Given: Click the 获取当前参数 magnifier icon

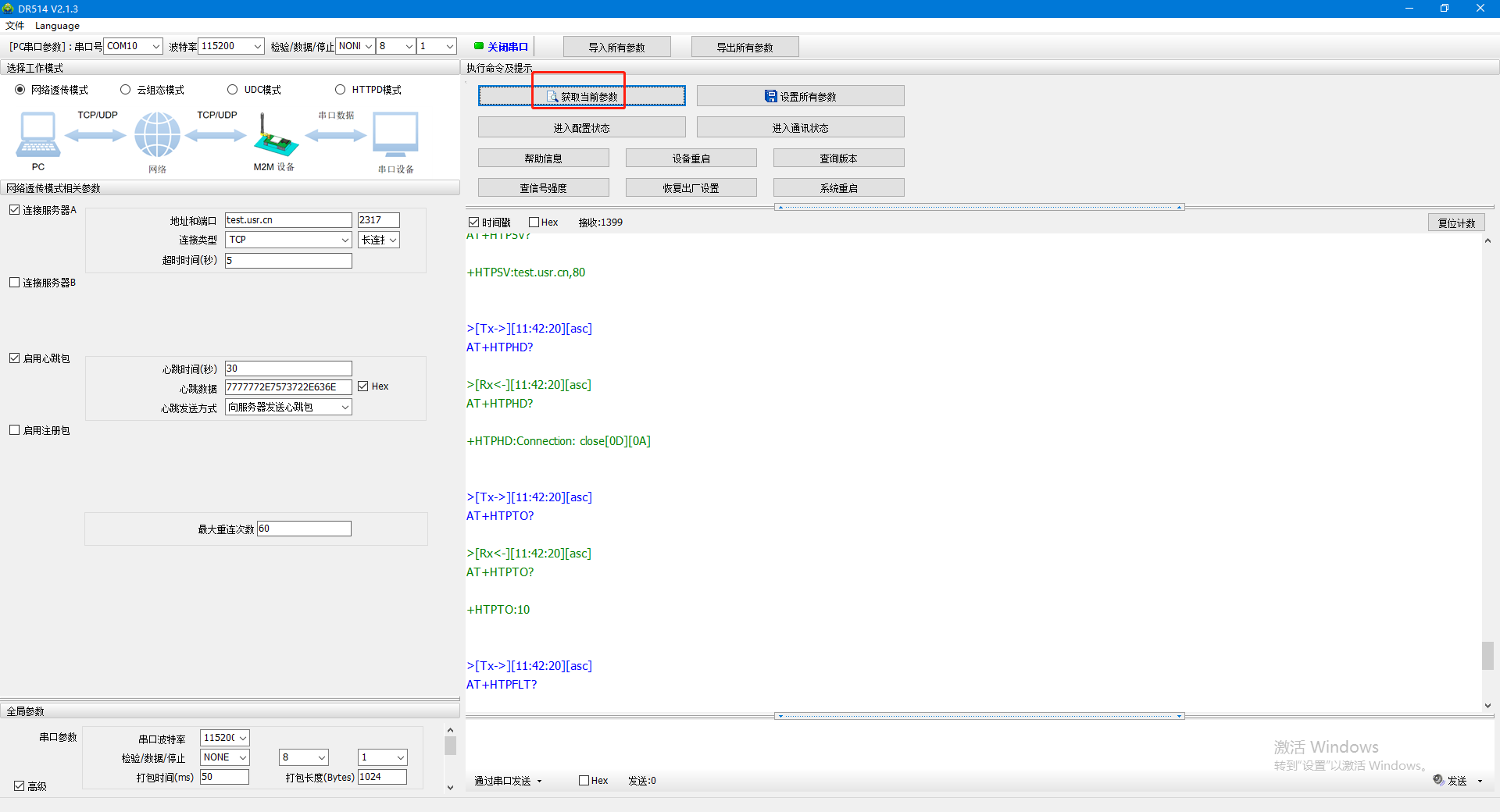Looking at the screenshot, I should [552, 96].
